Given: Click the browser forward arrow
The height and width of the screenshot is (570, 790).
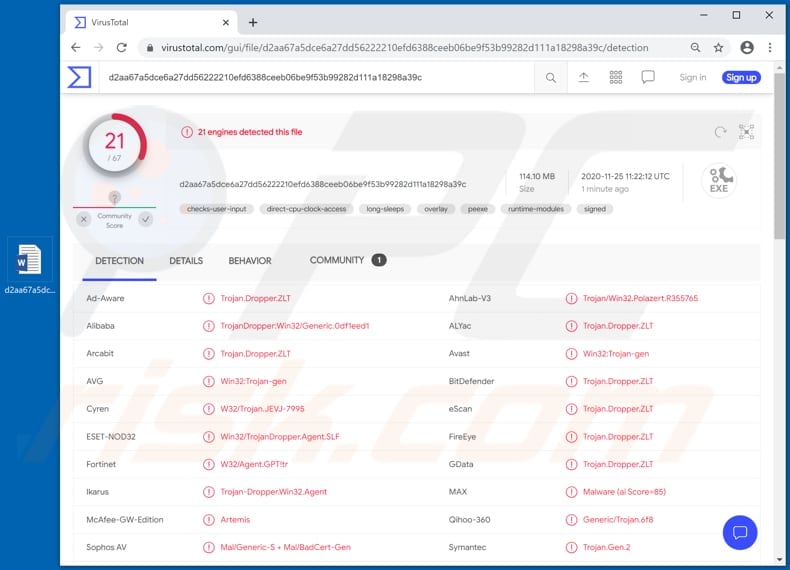Looking at the screenshot, I should [x=99, y=47].
